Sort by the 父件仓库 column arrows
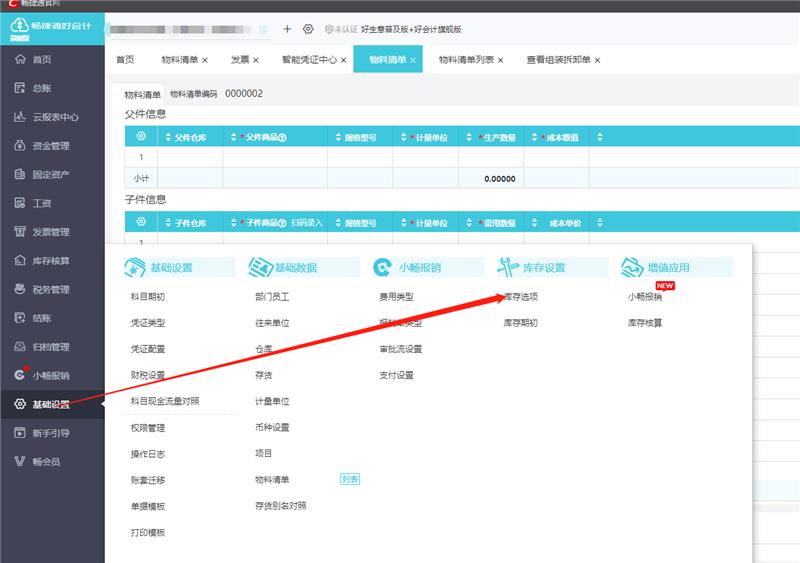The image size is (800, 563). (166, 137)
